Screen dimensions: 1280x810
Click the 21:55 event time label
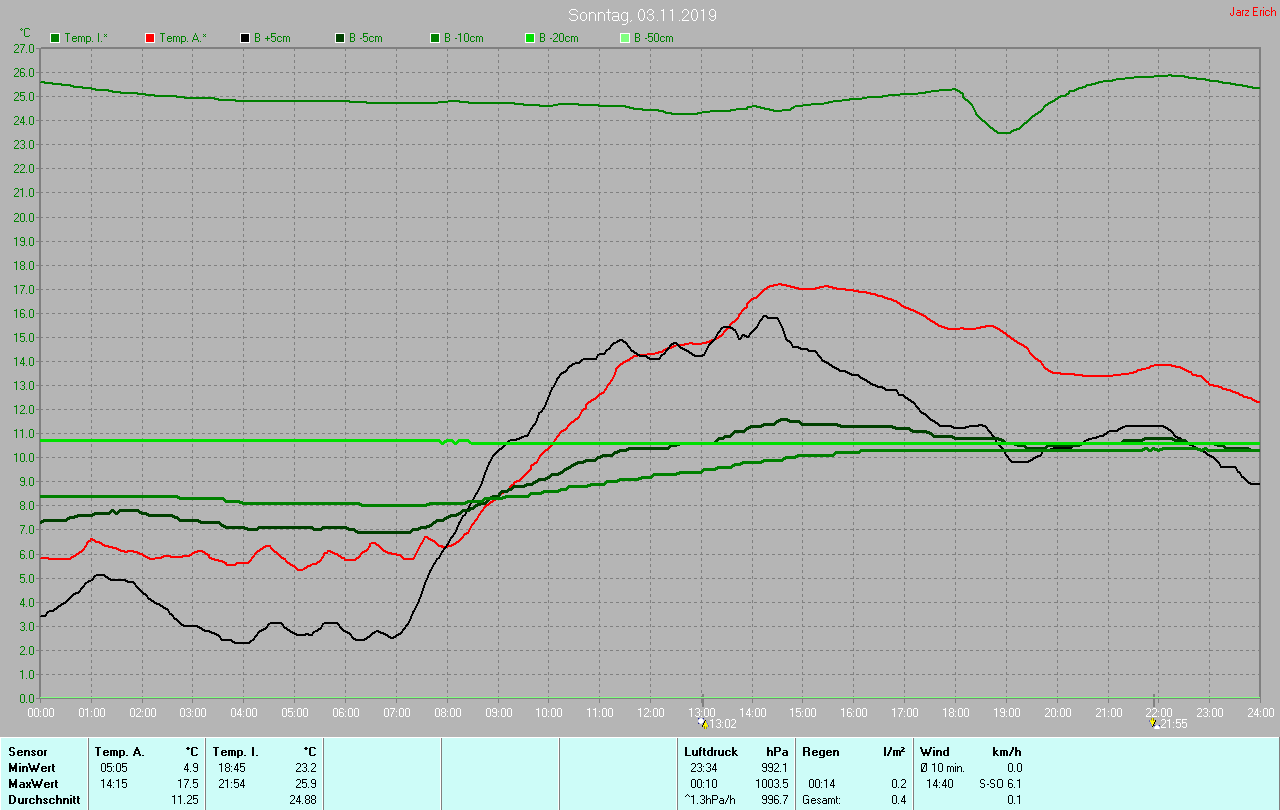click(x=1174, y=723)
